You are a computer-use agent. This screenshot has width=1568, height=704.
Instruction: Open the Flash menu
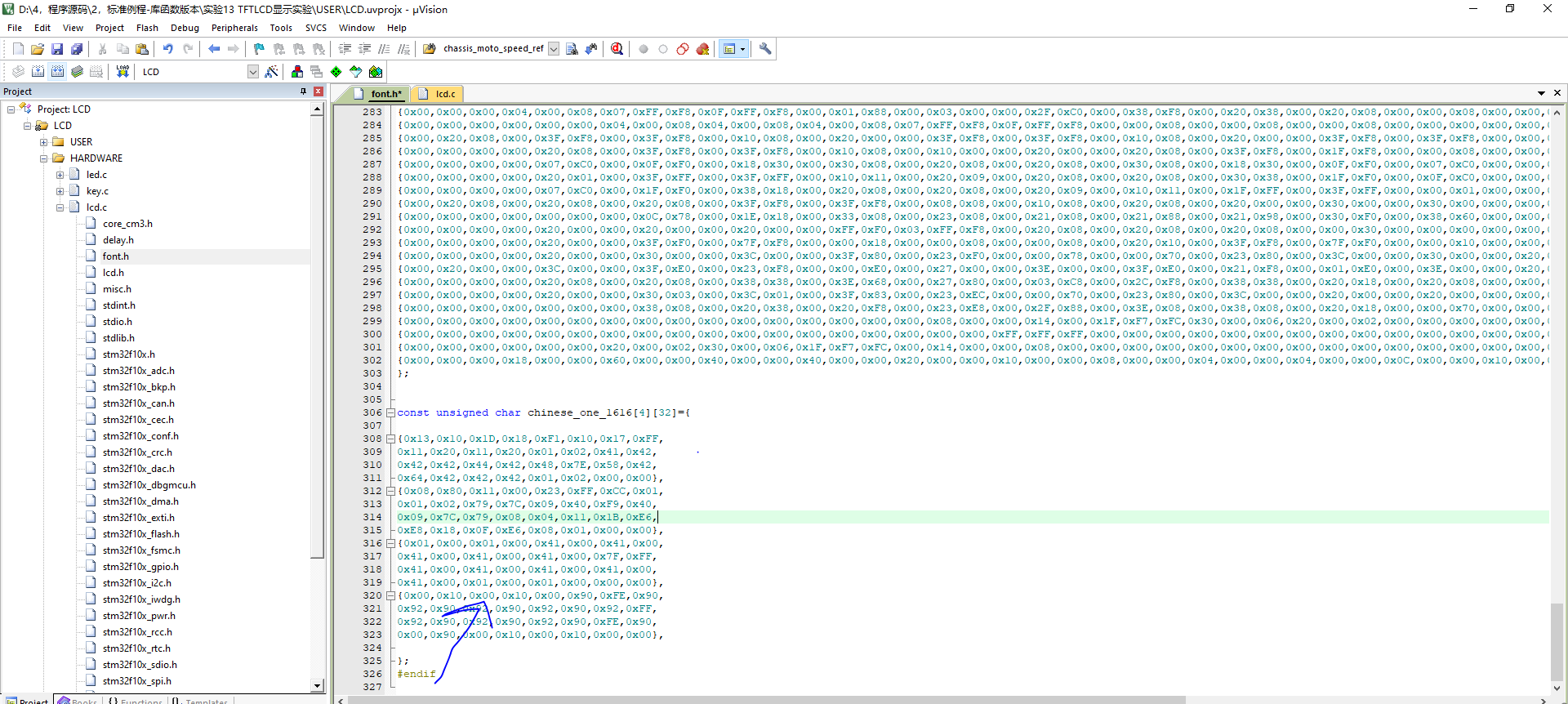click(147, 28)
